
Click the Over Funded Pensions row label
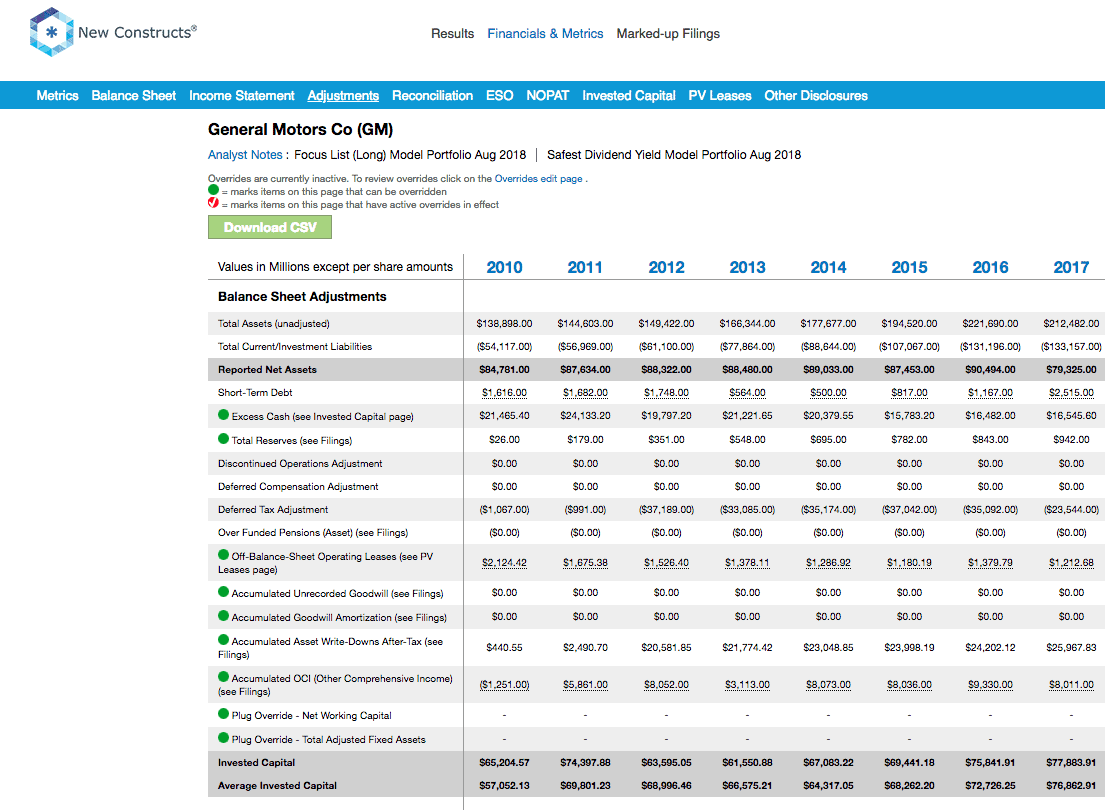coord(313,533)
